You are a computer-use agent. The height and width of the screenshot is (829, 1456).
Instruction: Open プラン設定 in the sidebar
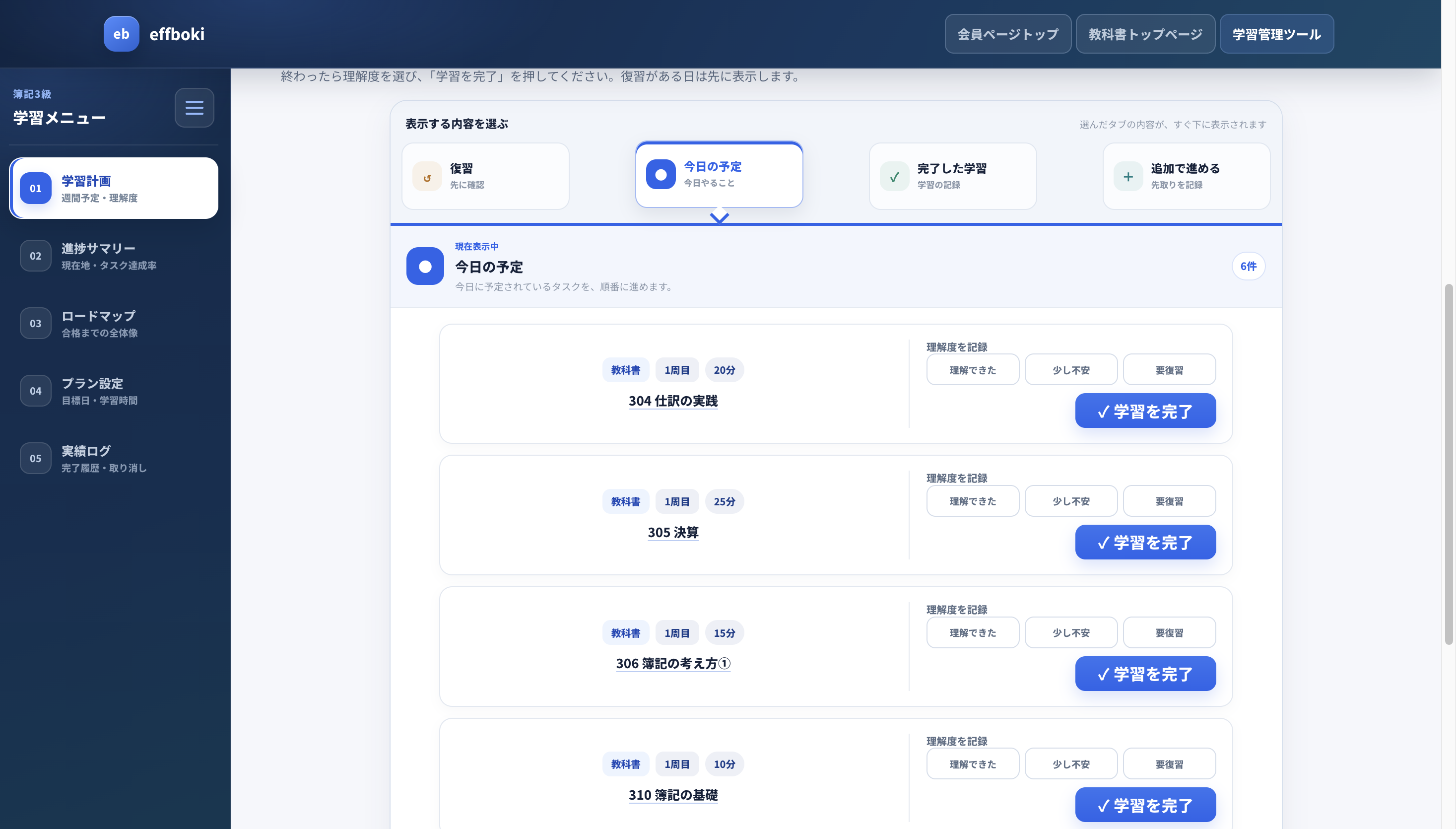[114, 391]
